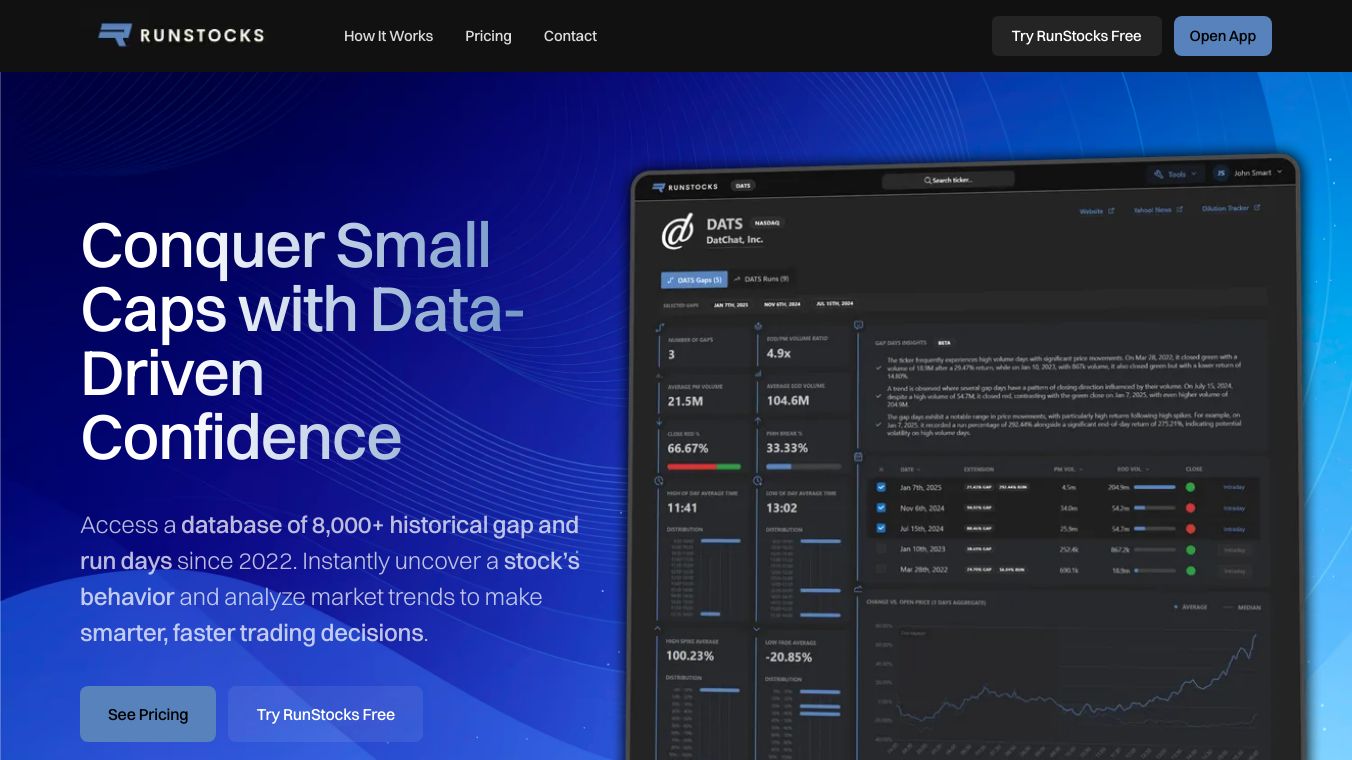1352x760 pixels.
Task: Click the JS user avatar
Action: coord(1220,173)
